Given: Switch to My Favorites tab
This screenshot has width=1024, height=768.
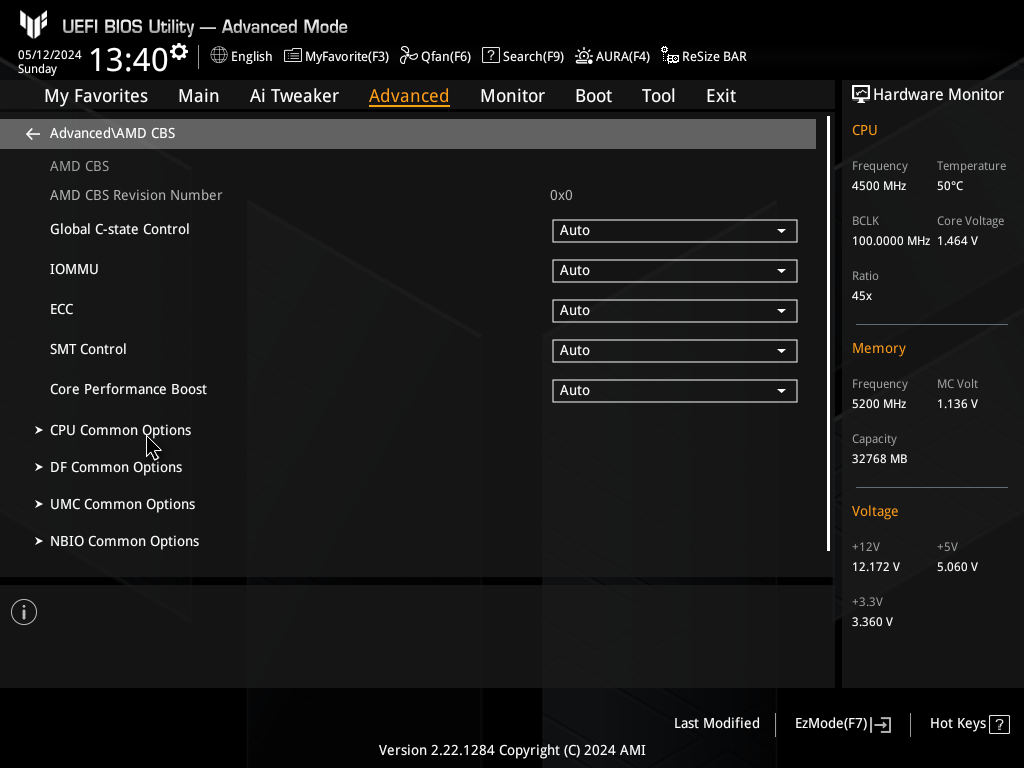Looking at the screenshot, I should [x=96, y=96].
